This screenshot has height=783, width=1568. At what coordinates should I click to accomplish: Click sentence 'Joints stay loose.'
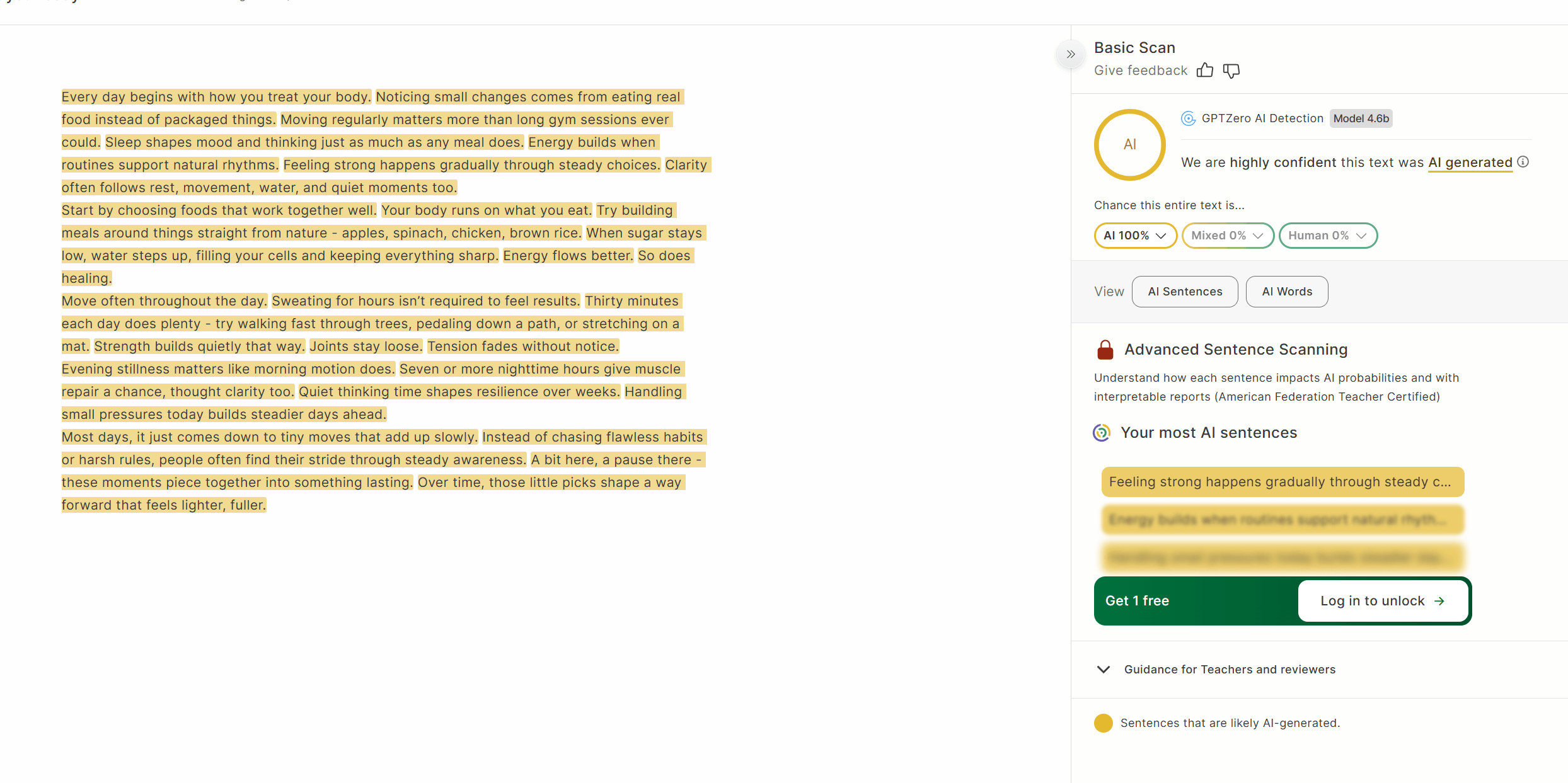tap(366, 346)
